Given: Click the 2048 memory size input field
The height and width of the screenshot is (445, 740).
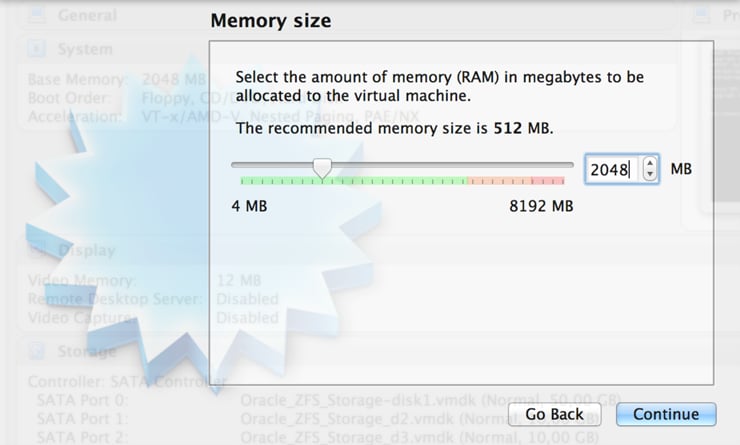Looking at the screenshot, I should [x=608, y=170].
